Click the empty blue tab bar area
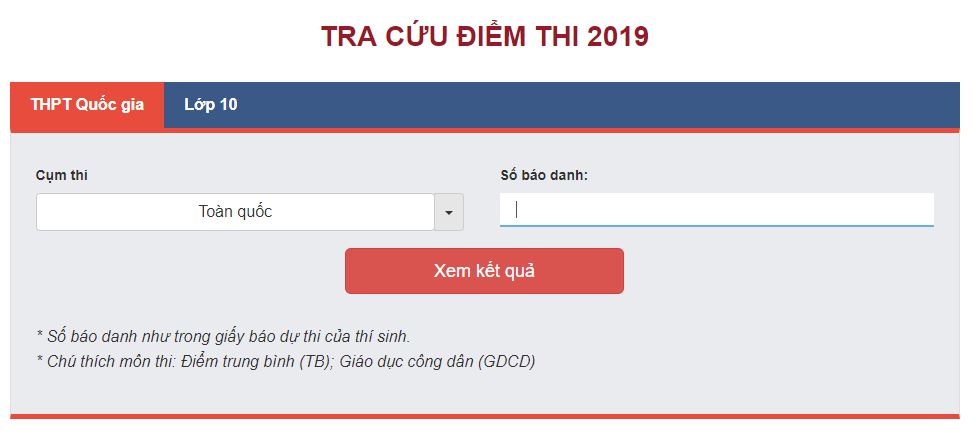 (600, 105)
